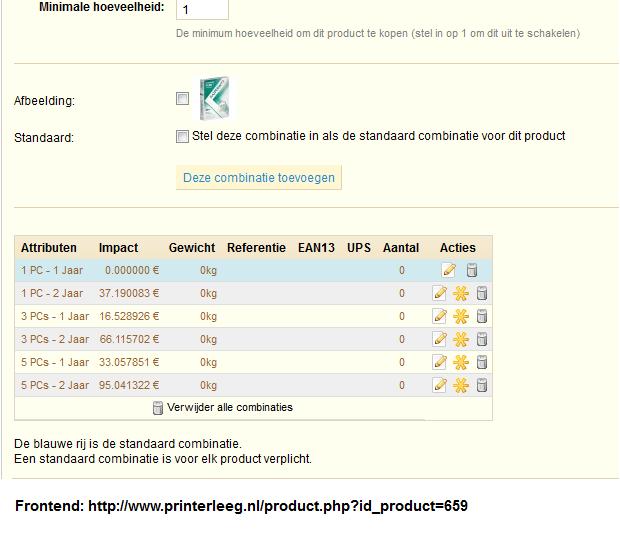Edit the 5 PCs - 1 Jaar combination

(440, 362)
